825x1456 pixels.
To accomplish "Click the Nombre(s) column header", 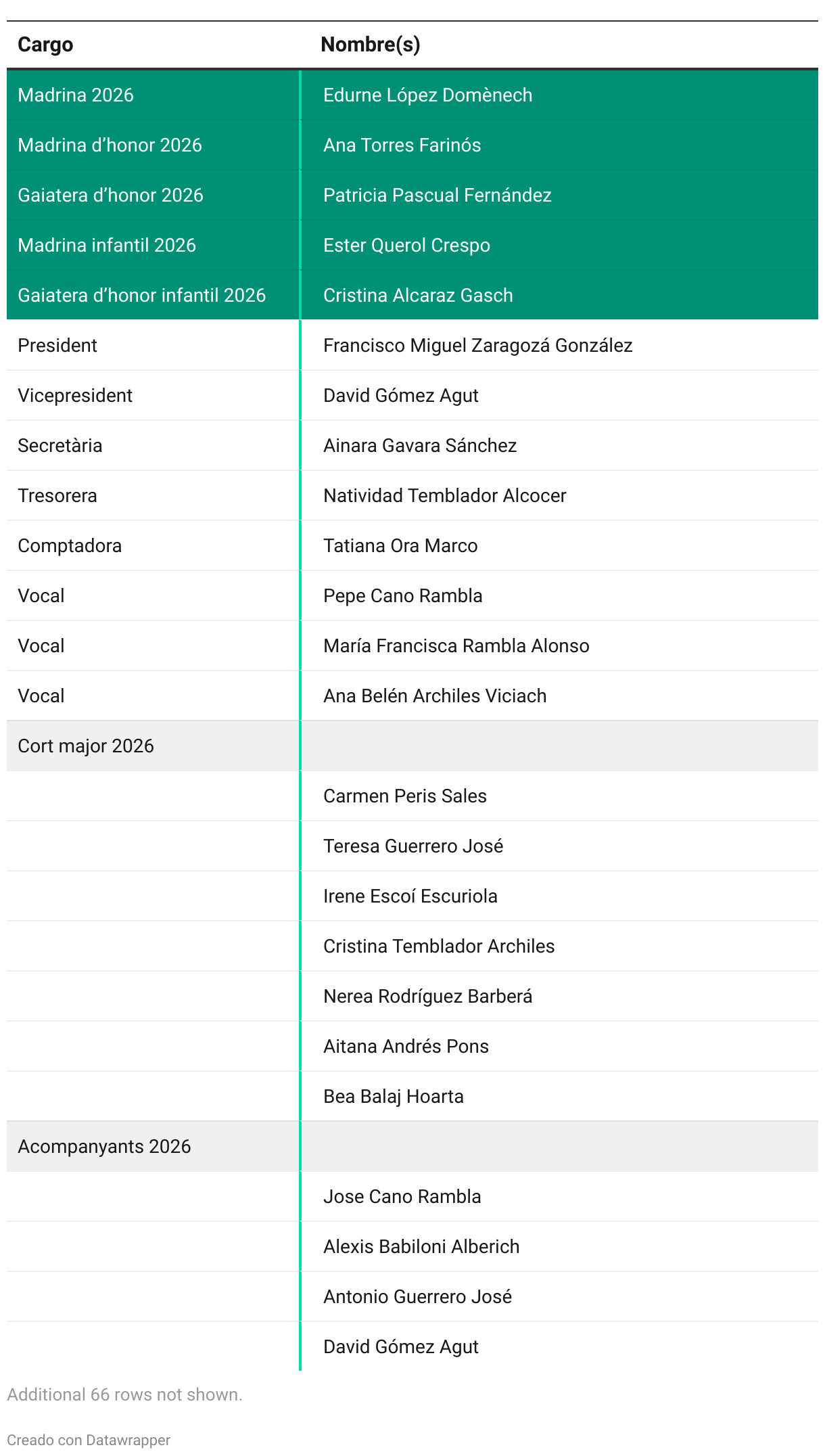I will click(x=371, y=45).
